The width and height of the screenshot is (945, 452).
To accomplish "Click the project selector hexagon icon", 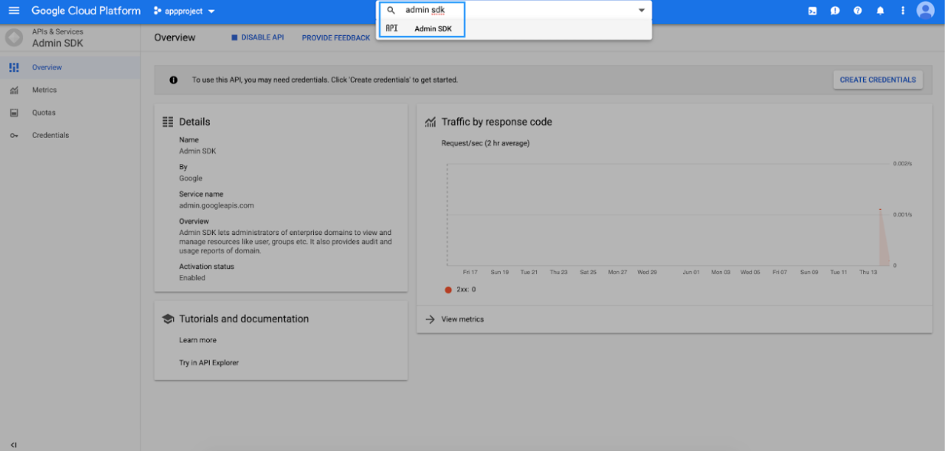I will click(158, 11).
